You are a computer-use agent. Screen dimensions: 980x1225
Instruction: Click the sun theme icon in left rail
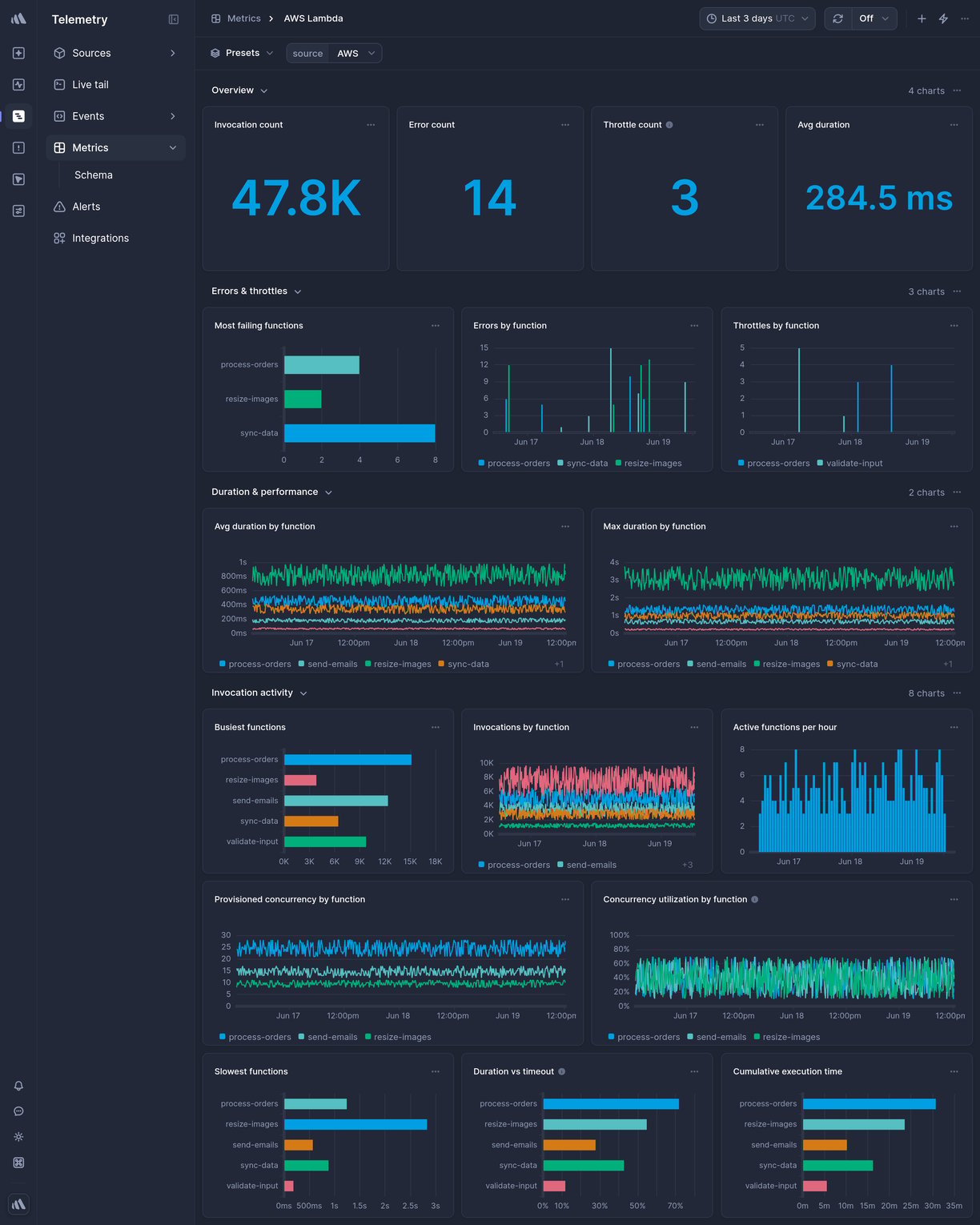[x=18, y=1137]
